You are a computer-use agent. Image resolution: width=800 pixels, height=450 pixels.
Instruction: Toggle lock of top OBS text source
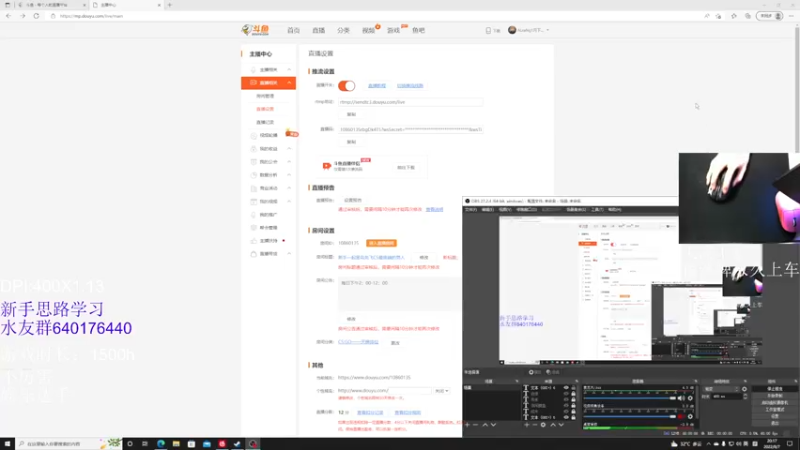click(x=573, y=388)
